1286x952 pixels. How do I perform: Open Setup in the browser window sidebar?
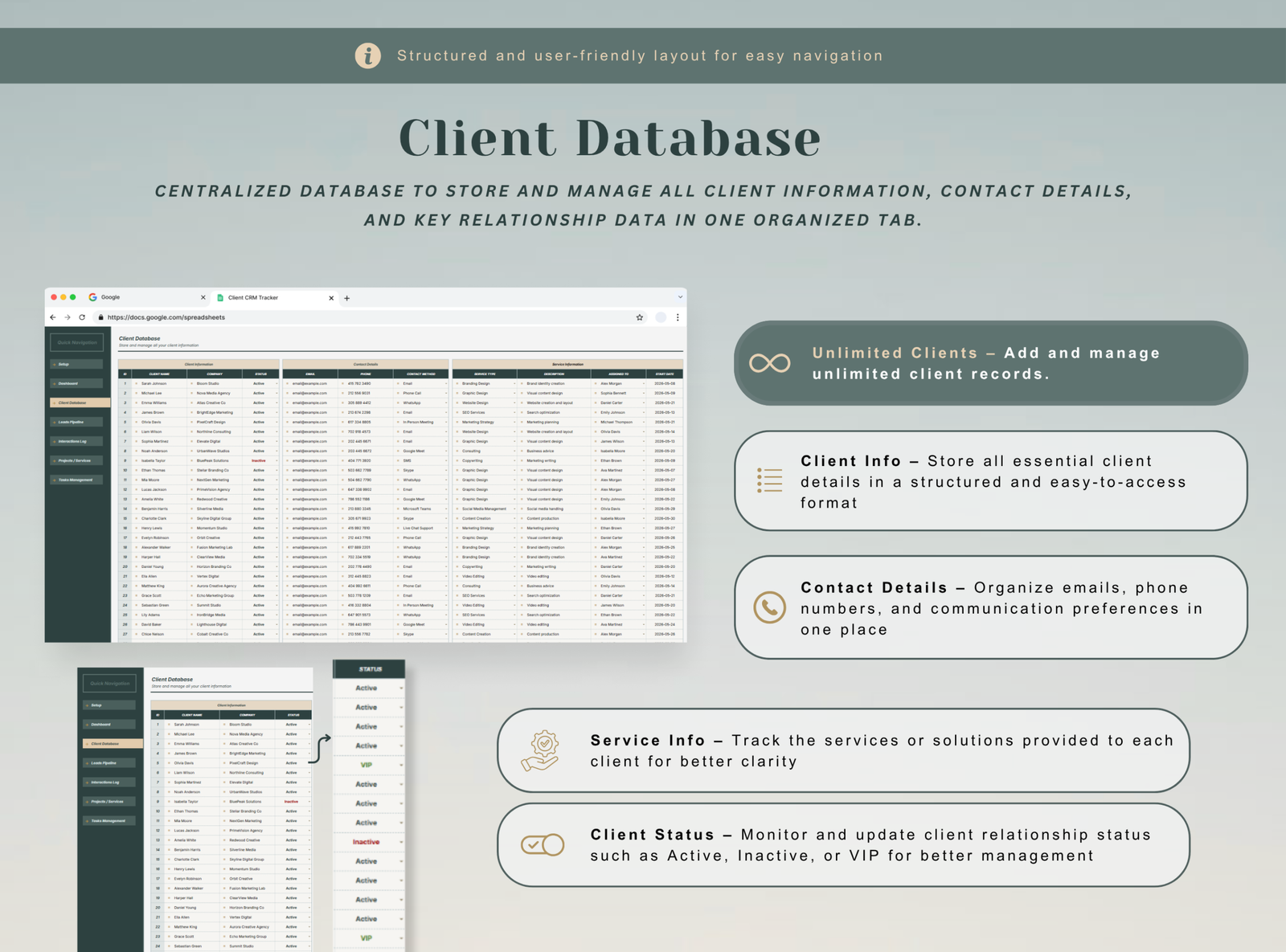(x=78, y=364)
